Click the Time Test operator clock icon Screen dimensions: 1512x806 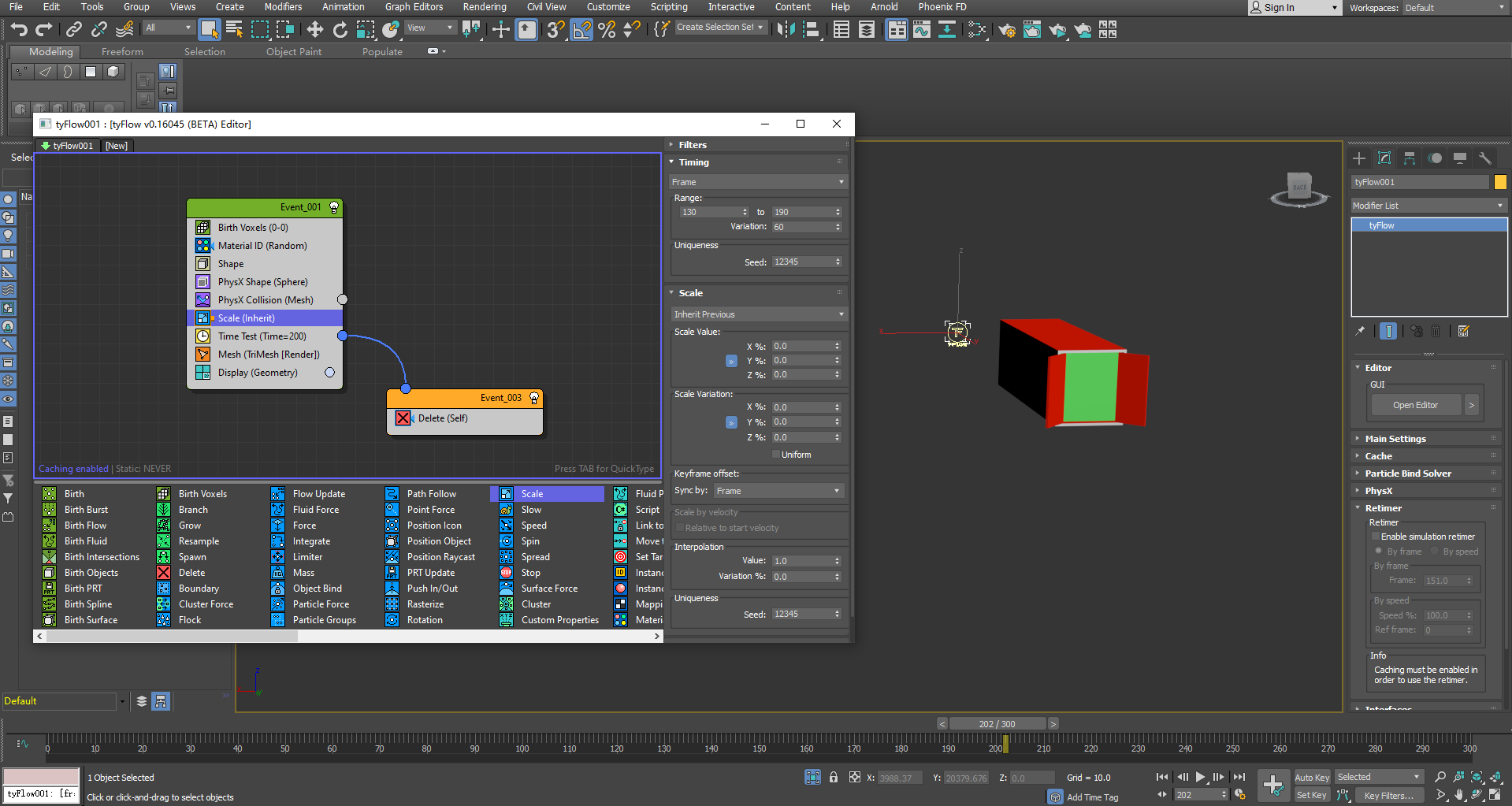point(202,336)
